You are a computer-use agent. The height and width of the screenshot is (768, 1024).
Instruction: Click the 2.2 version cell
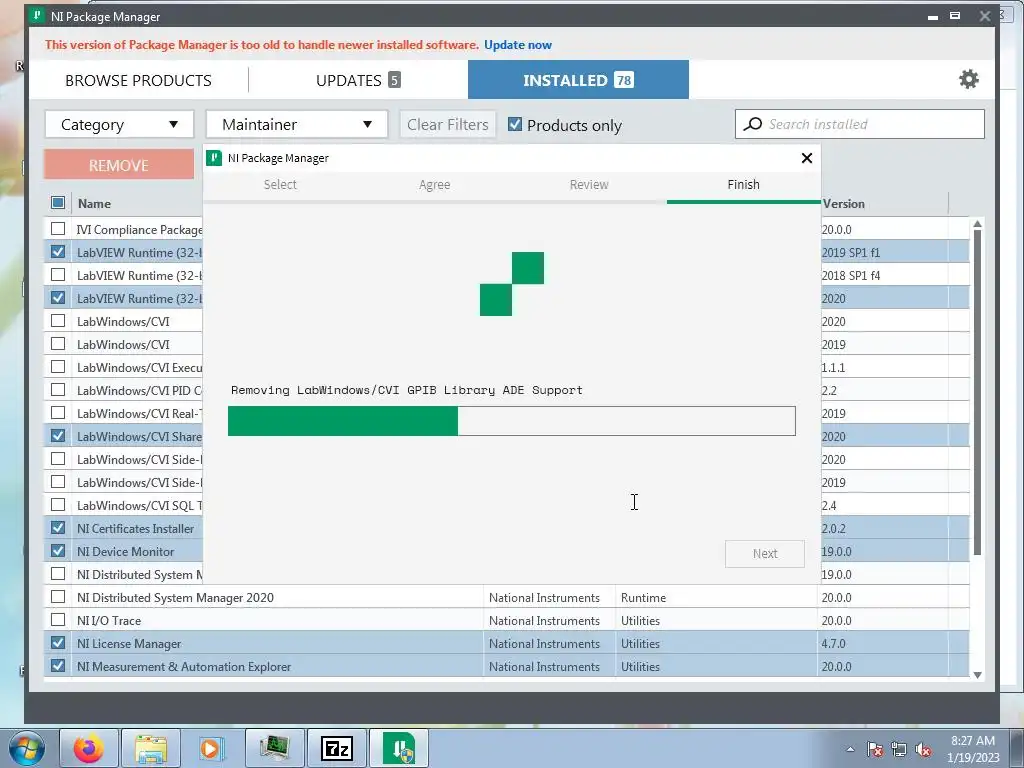(x=829, y=390)
